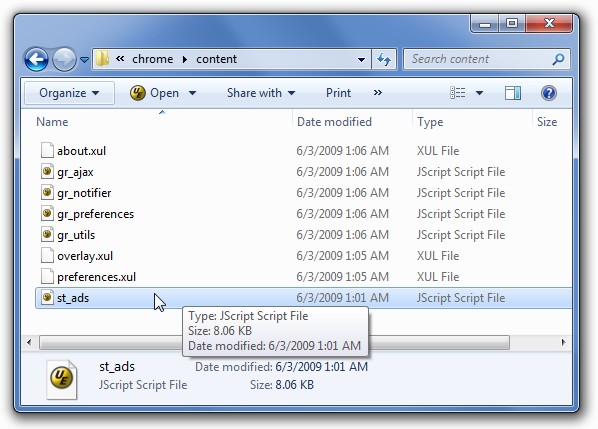
Task: Select the overlay.xul file icon
Action: (47, 255)
